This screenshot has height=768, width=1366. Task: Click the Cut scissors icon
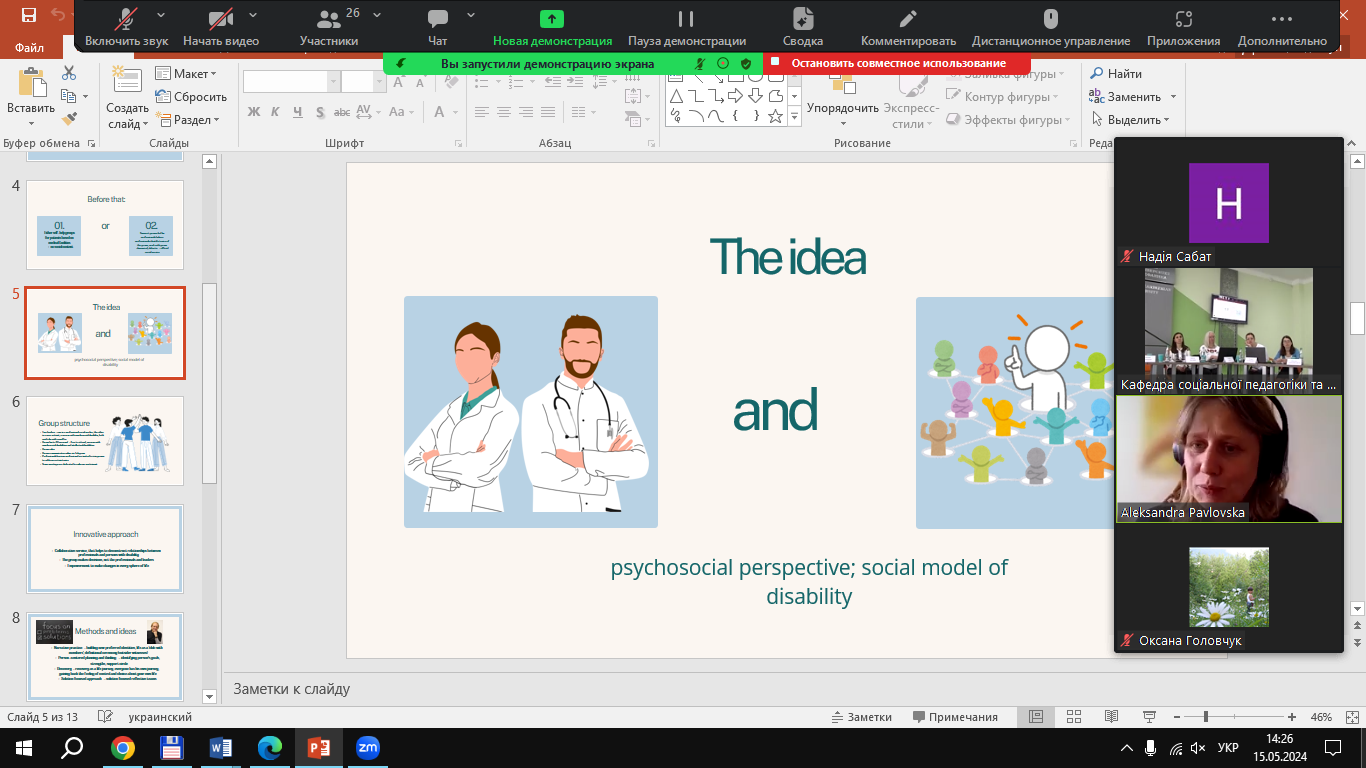(x=69, y=73)
